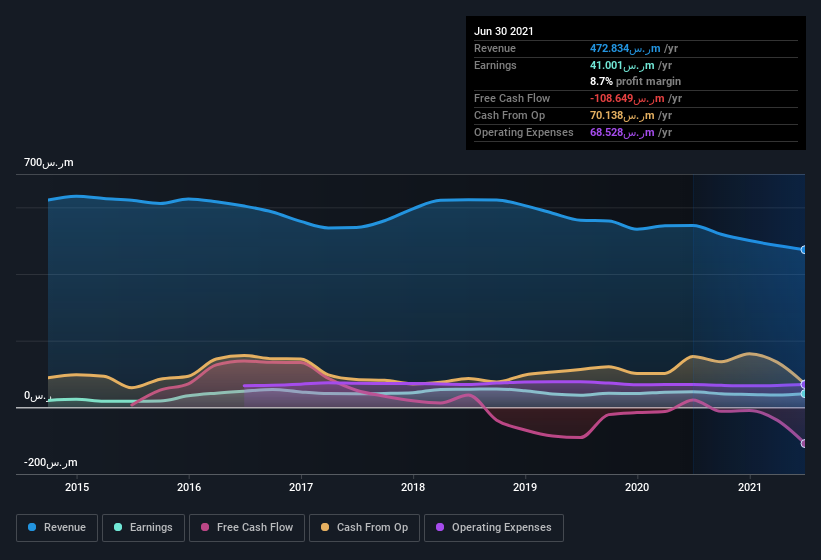Image resolution: width=821 pixels, height=560 pixels.
Task: Click the 2021 x-axis label
Action: click(750, 487)
